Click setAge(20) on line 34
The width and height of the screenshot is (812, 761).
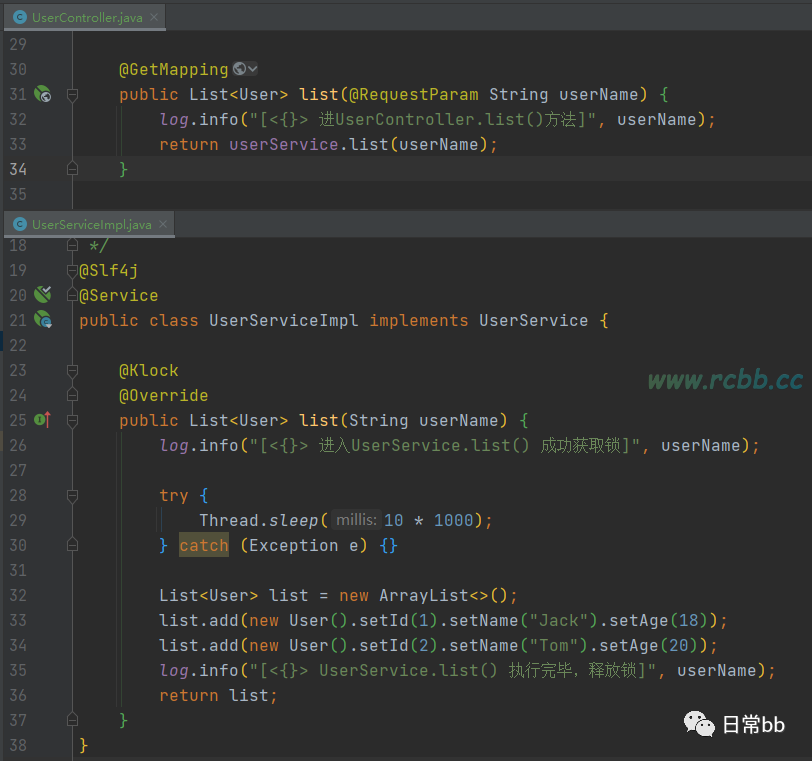click(649, 646)
